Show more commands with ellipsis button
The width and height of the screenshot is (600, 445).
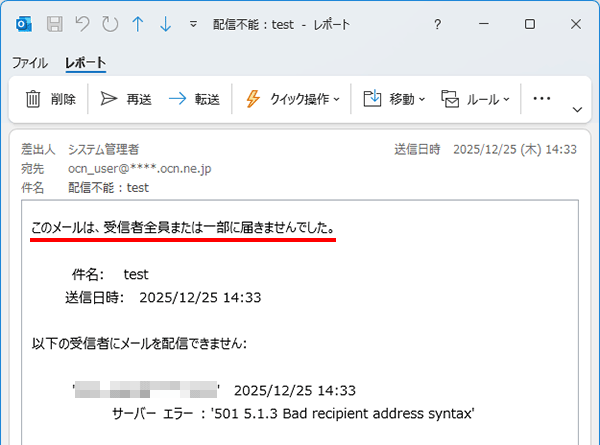click(542, 99)
